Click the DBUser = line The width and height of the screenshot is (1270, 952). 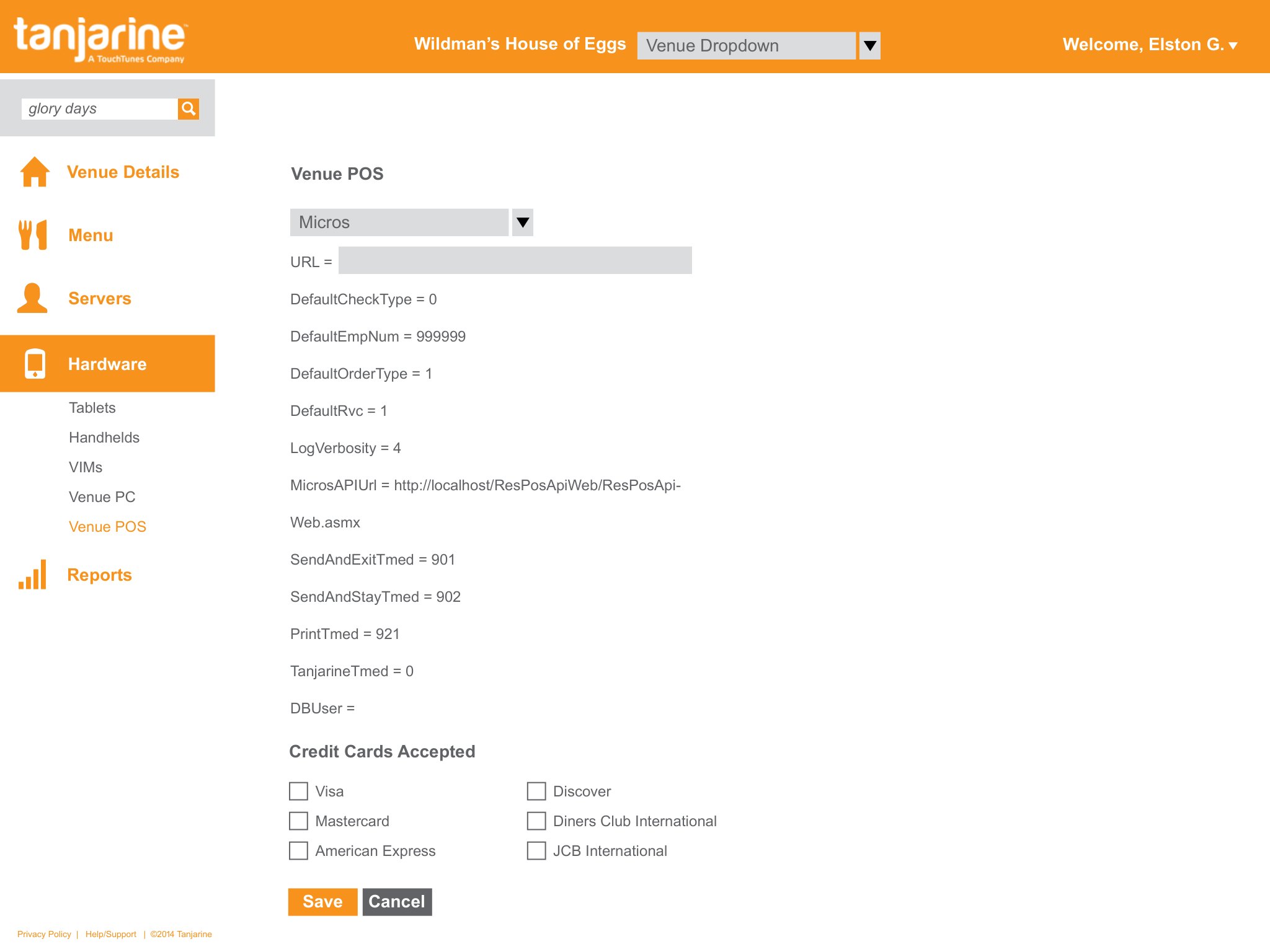coord(322,708)
